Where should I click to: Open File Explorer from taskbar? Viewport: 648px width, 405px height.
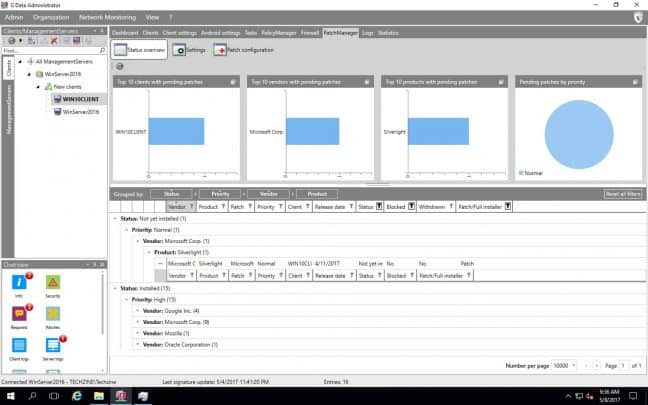tap(99, 396)
